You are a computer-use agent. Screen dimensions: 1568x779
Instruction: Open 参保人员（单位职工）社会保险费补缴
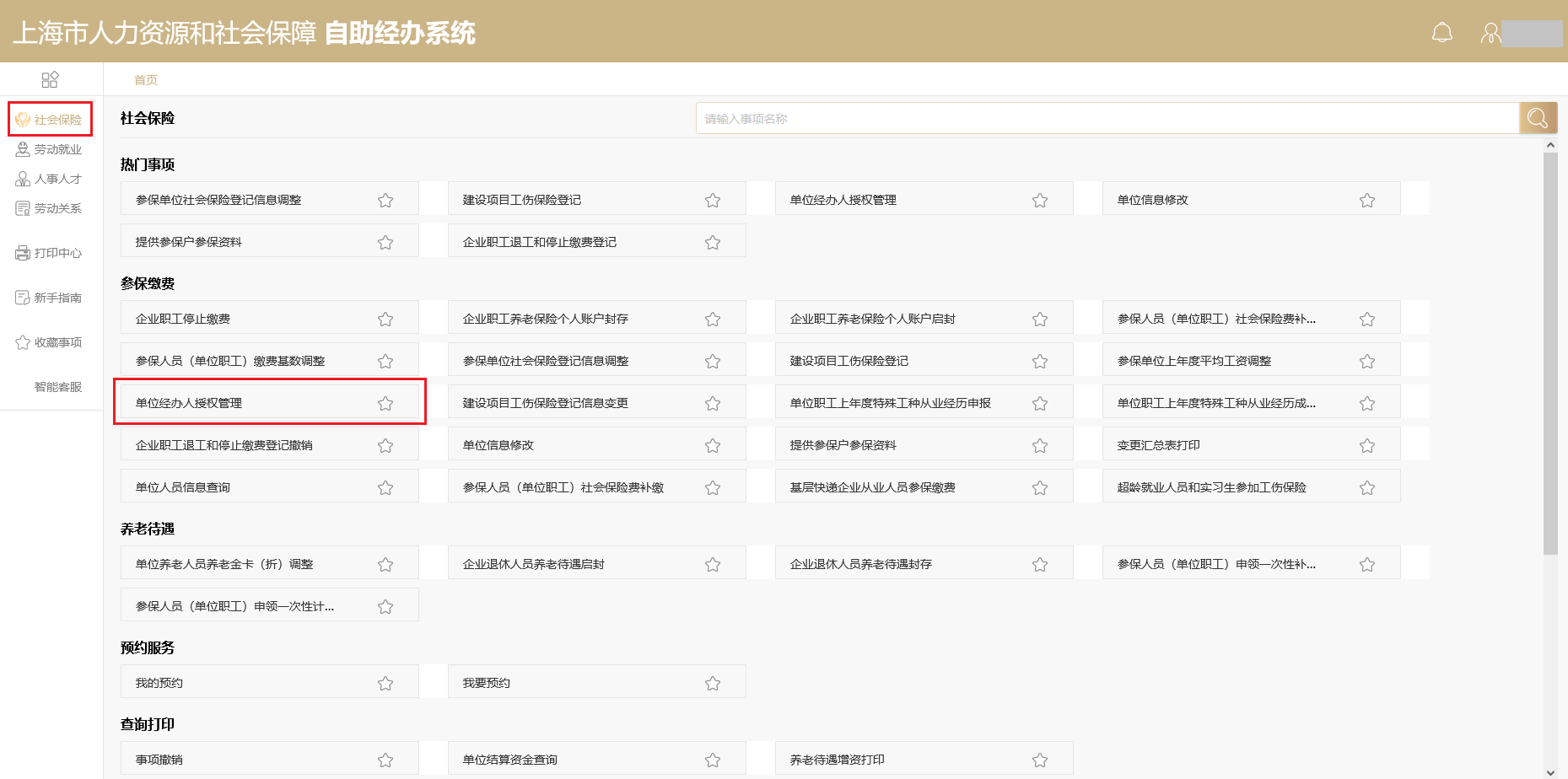click(597, 486)
